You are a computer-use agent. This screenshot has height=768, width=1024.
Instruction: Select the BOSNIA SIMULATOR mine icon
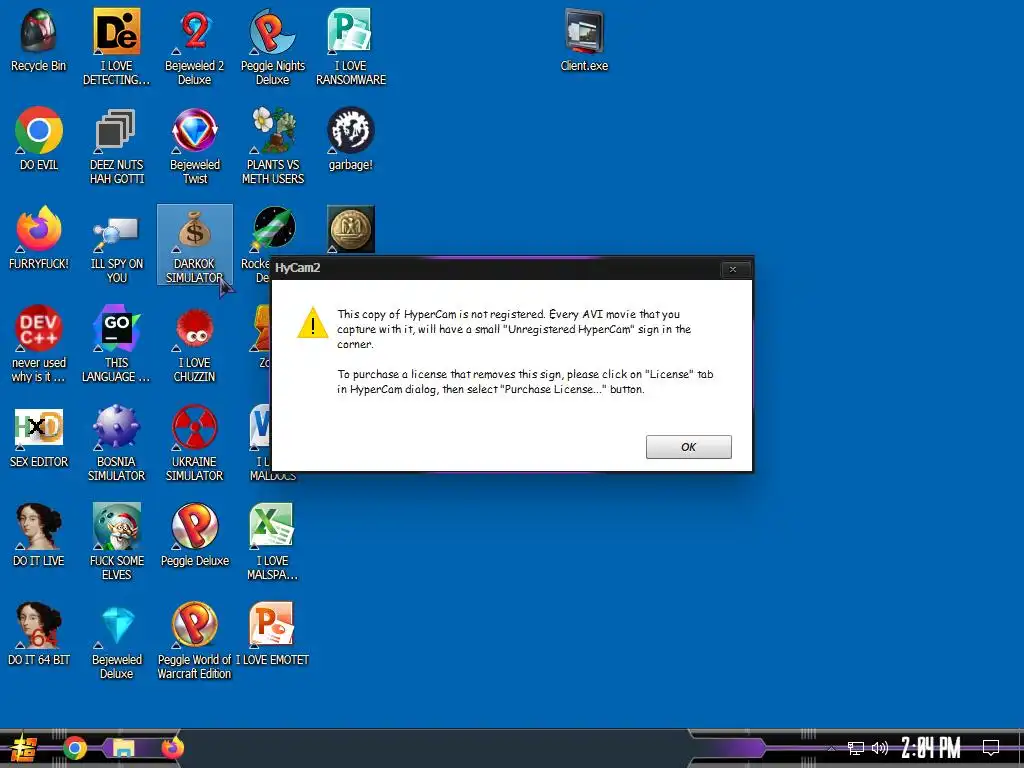tap(116, 443)
